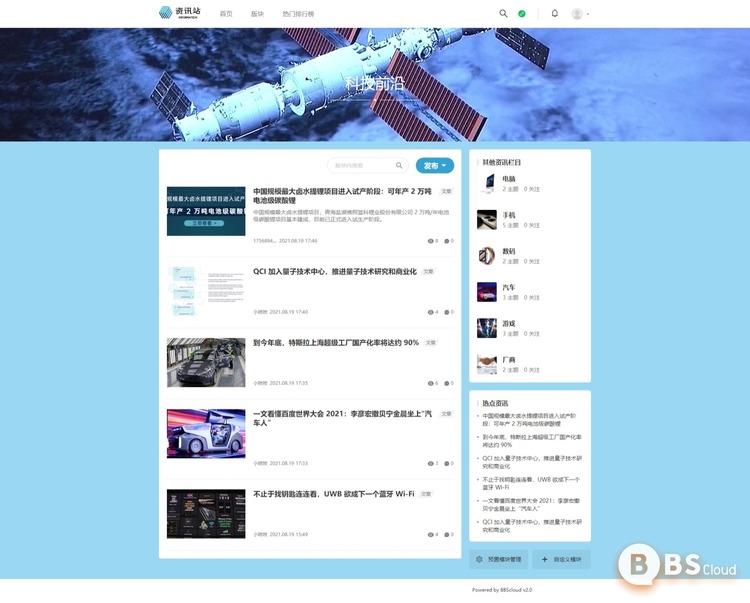Open the search magnifier in header
The height and width of the screenshot is (603, 750).
tap(503, 13)
